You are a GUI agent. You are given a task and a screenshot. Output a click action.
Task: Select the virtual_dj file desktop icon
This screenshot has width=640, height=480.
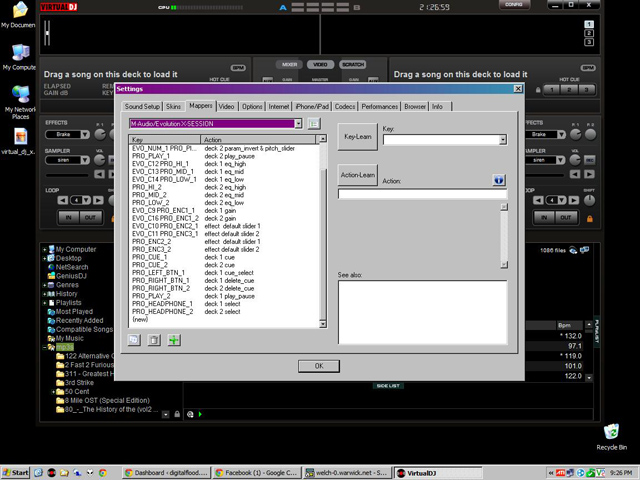19,141
